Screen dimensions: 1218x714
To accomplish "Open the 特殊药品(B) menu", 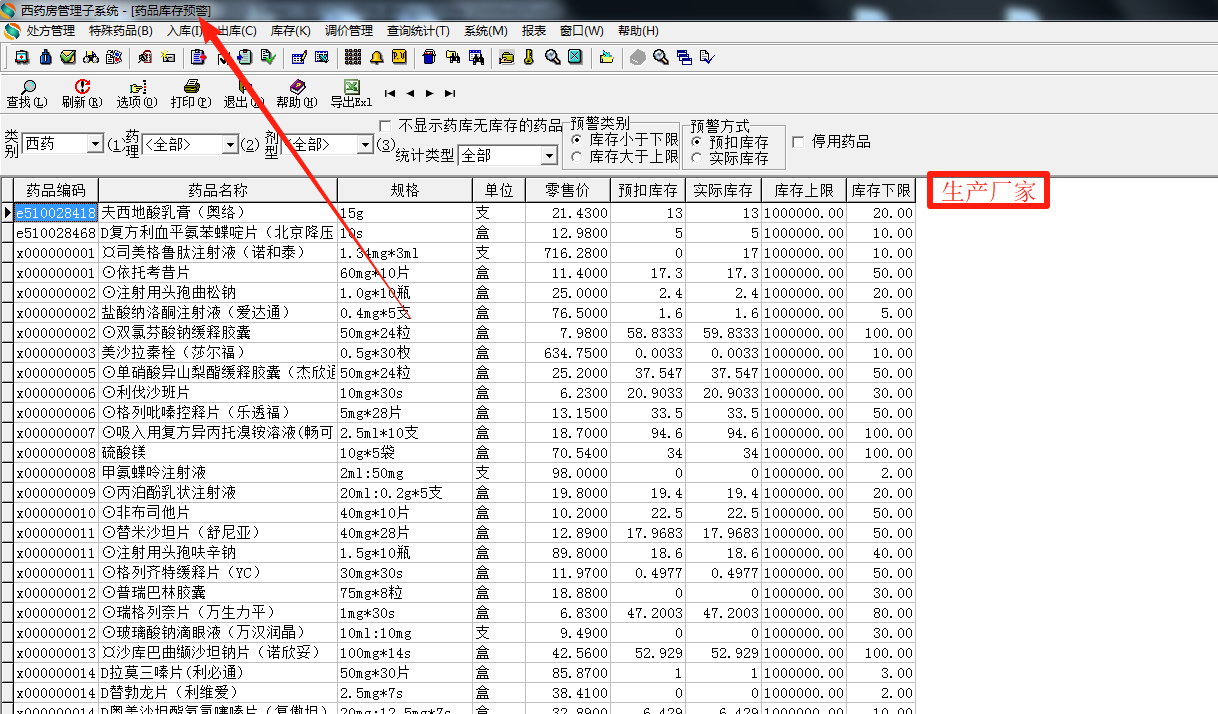I will point(121,31).
